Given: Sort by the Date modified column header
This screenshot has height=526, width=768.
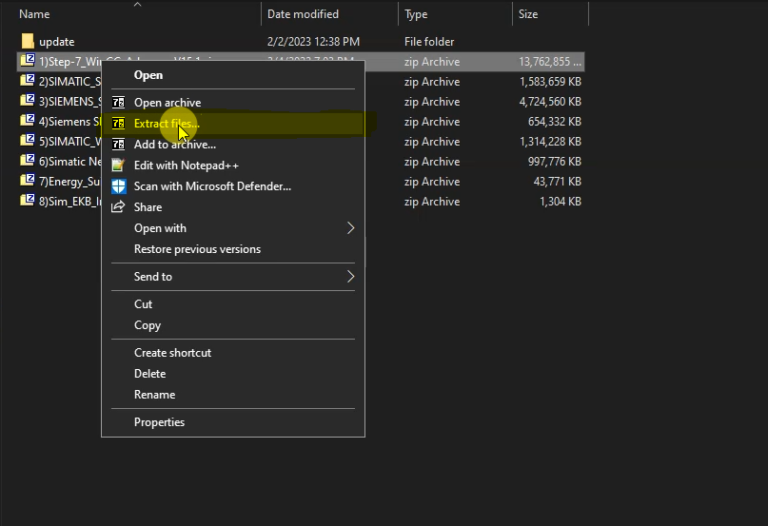Looking at the screenshot, I should pyautogui.click(x=302, y=14).
